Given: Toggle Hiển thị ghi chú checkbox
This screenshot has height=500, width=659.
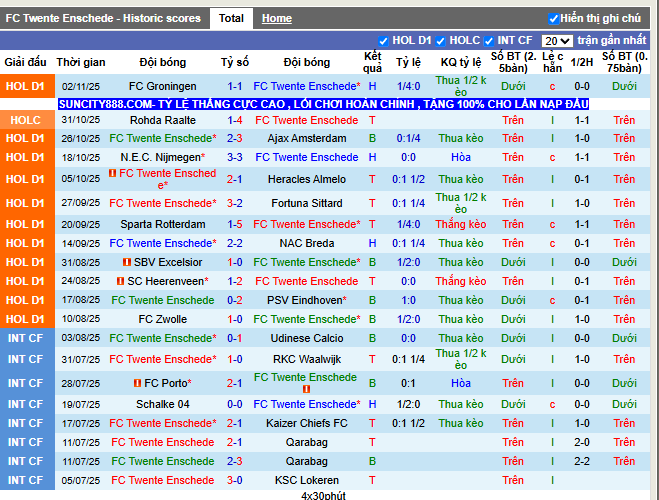Looking at the screenshot, I should pos(553,19).
